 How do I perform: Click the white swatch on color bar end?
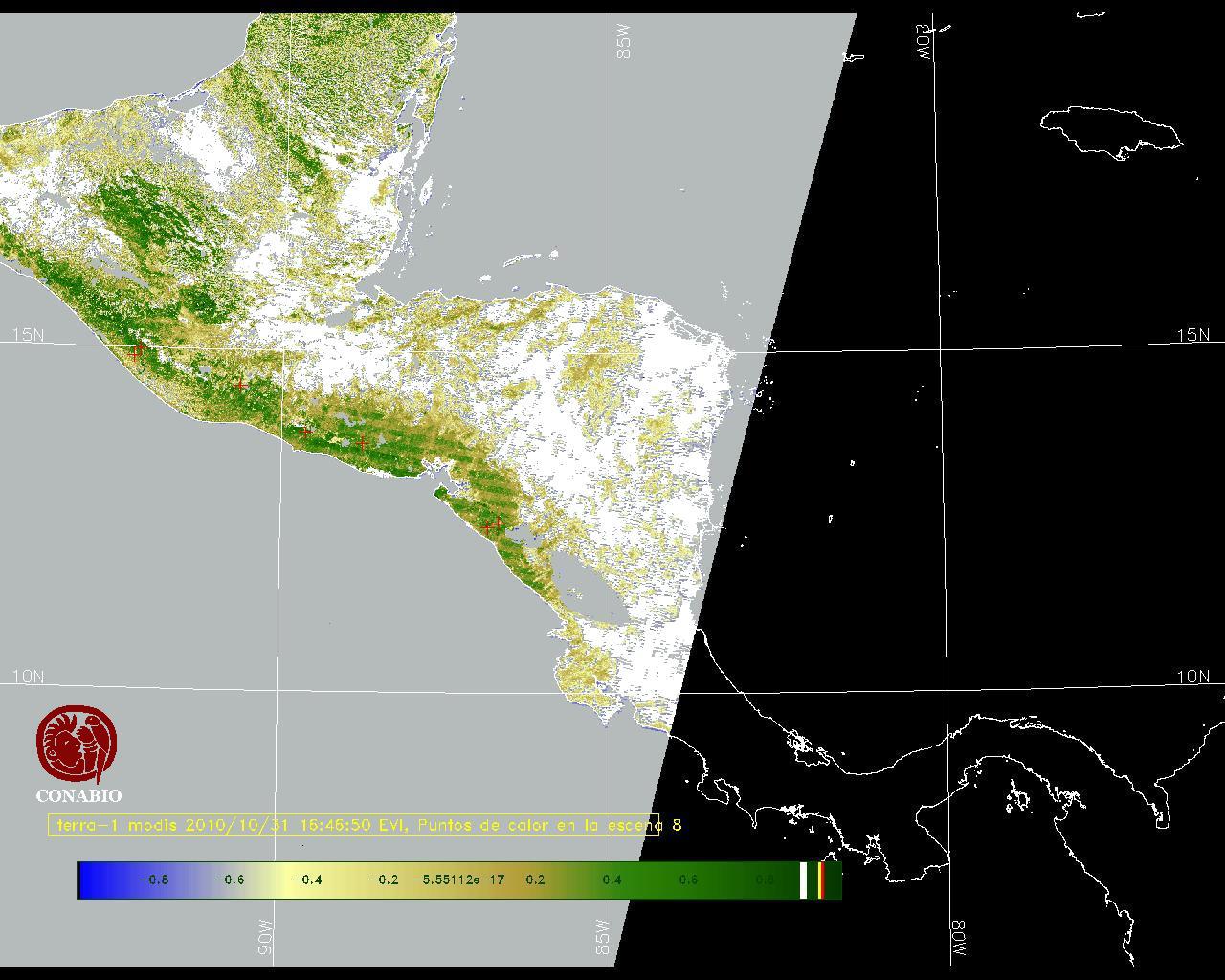click(x=804, y=880)
